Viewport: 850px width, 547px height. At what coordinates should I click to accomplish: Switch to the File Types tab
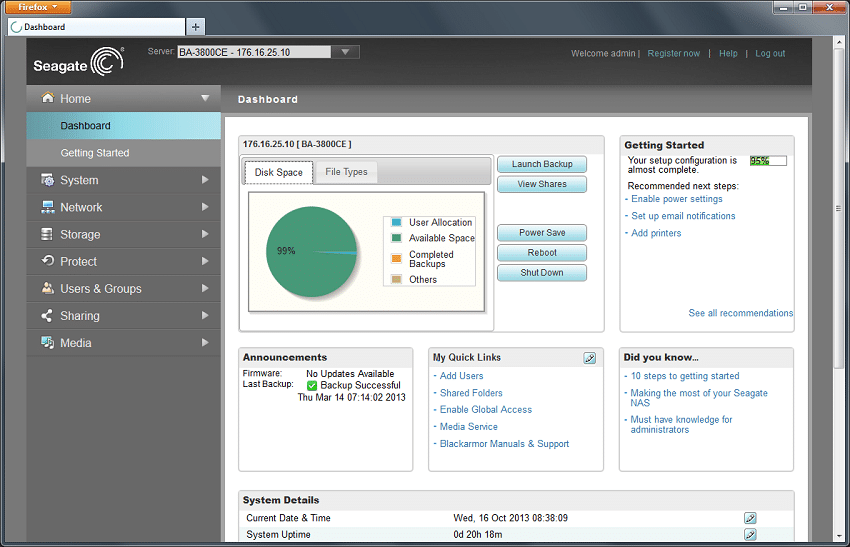tap(346, 172)
